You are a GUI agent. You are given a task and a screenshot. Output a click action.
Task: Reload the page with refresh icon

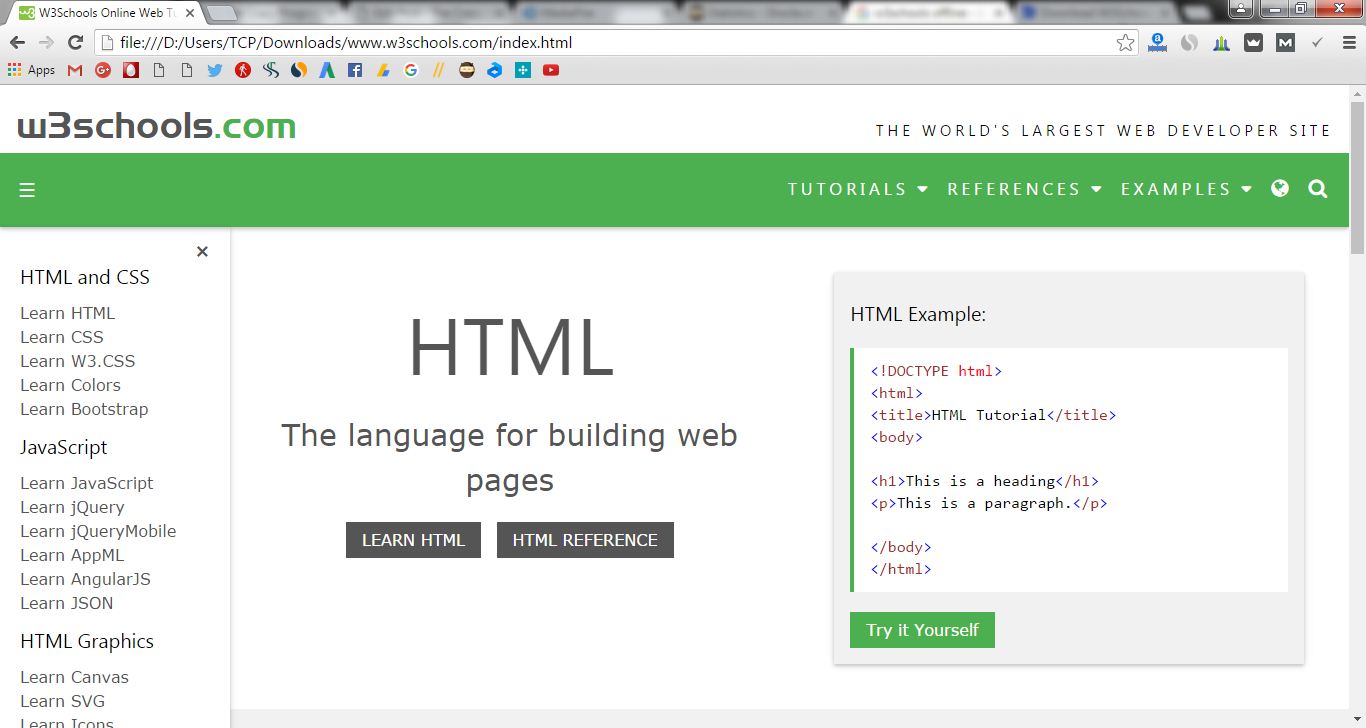[75, 43]
